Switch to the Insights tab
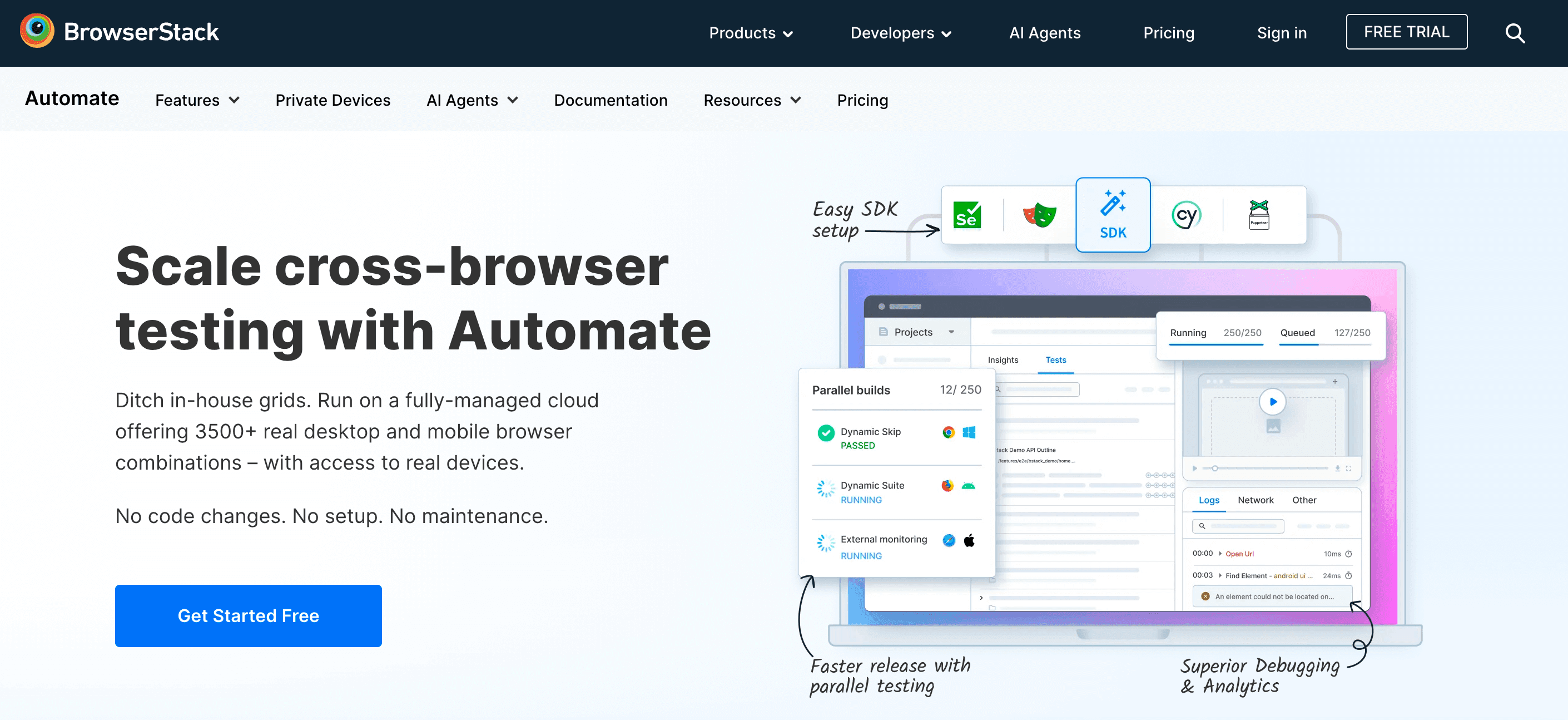This screenshot has width=1568, height=720. coord(1003,360)
